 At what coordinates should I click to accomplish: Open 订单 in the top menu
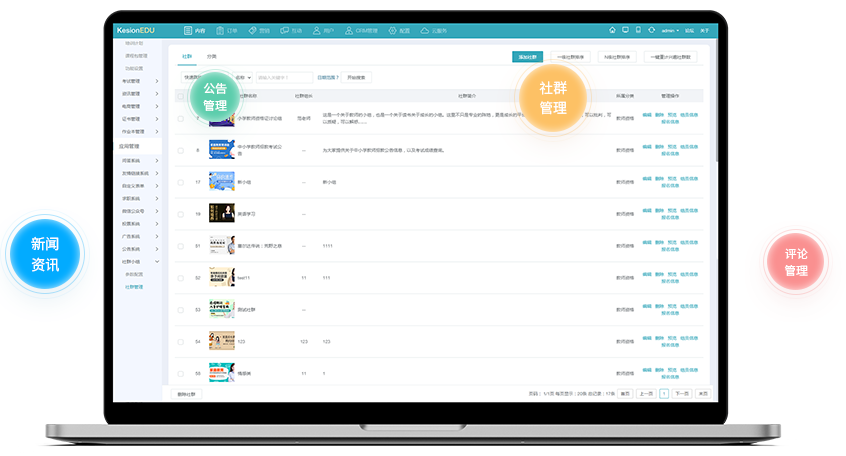228,31
